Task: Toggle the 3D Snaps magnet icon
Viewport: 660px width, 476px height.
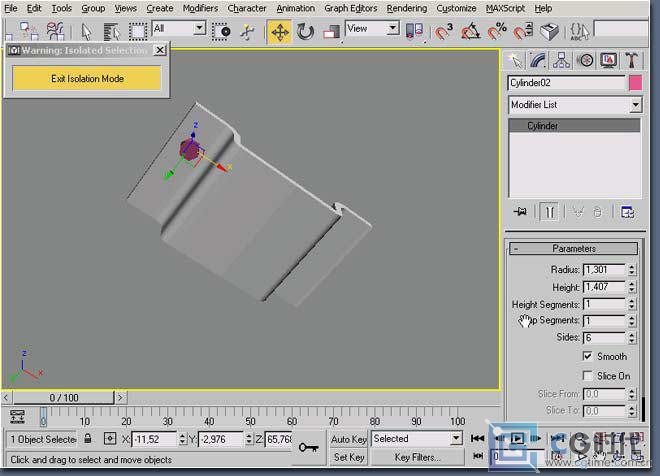Action: [x=443, y=32]
